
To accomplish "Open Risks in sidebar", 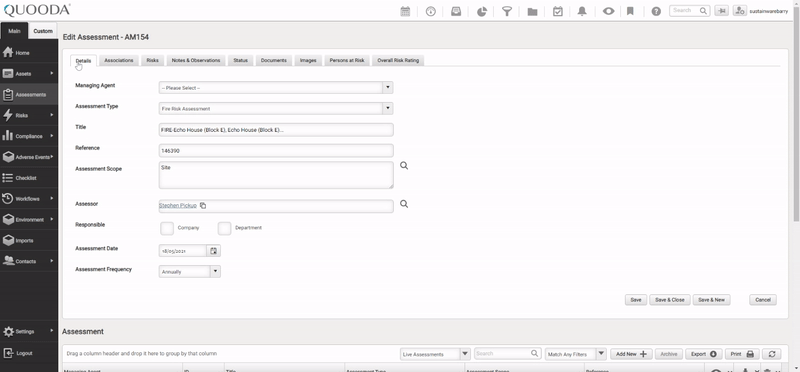I will pos(29,115).
